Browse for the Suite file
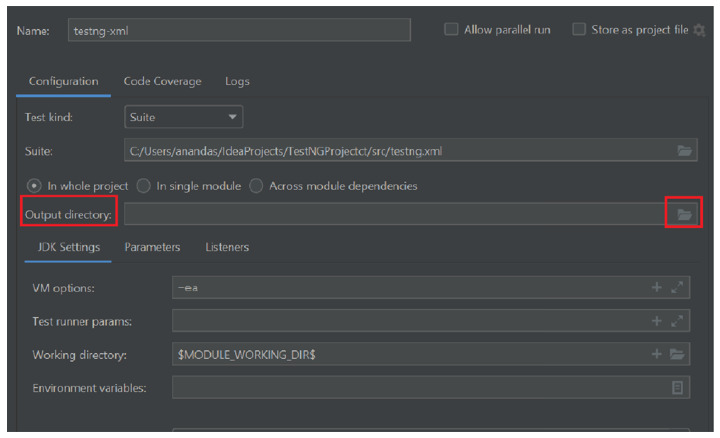The width and height of the screenshot is (720, 438). [x=684, y=151]
